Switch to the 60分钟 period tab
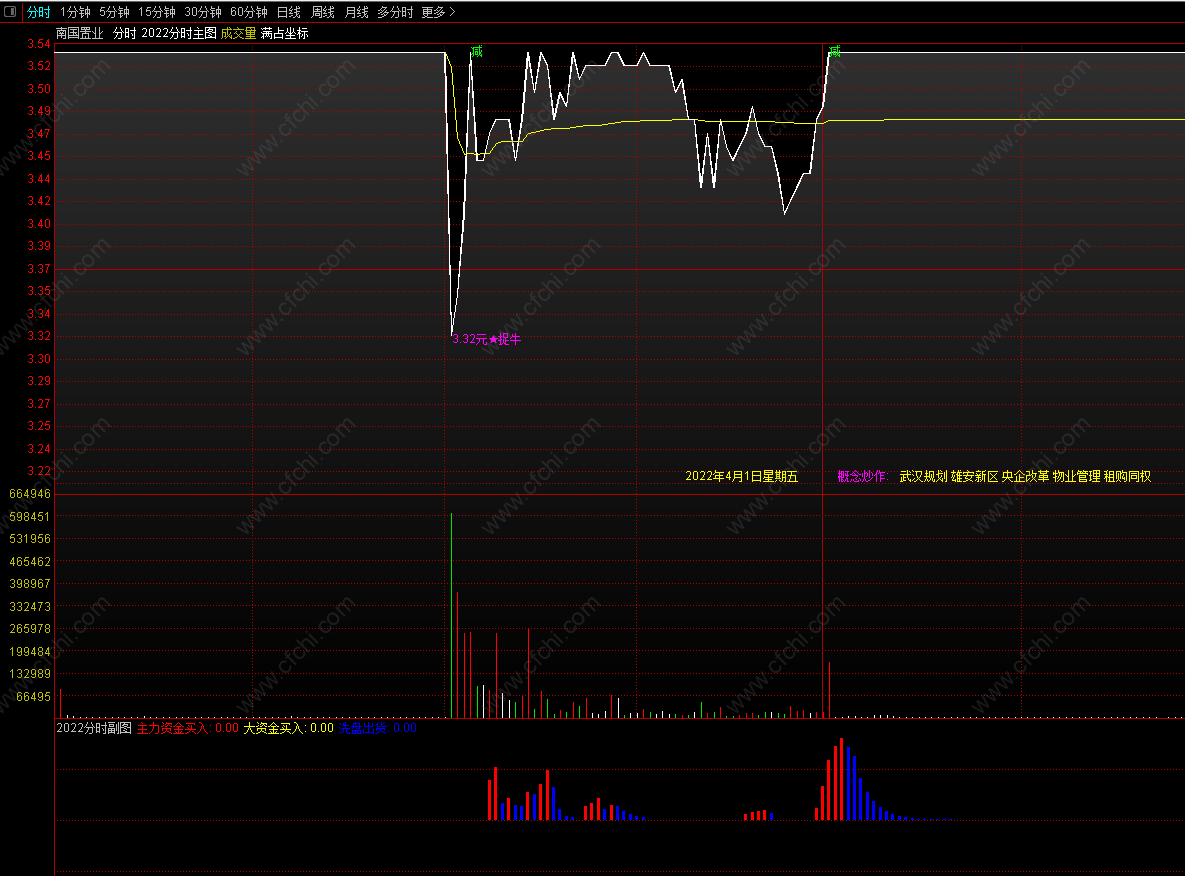1185x876 pixels. tap(249, 12)
